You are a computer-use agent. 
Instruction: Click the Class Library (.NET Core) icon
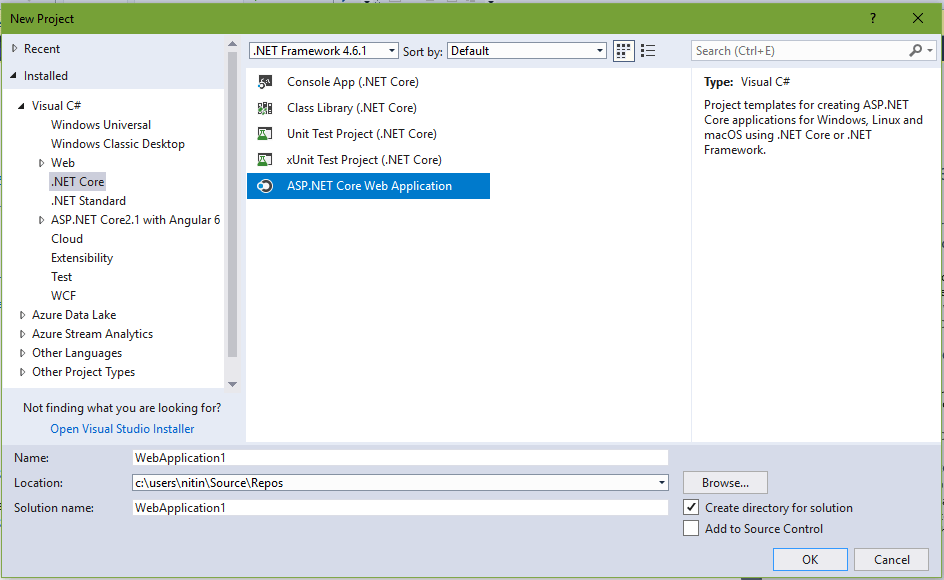tap(265, 108)
